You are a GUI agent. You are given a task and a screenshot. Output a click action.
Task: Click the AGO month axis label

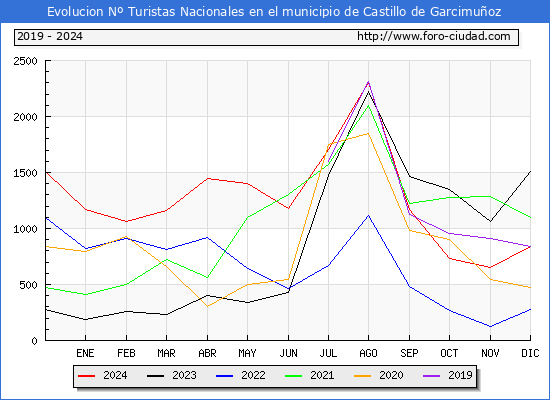click(368, 353)
